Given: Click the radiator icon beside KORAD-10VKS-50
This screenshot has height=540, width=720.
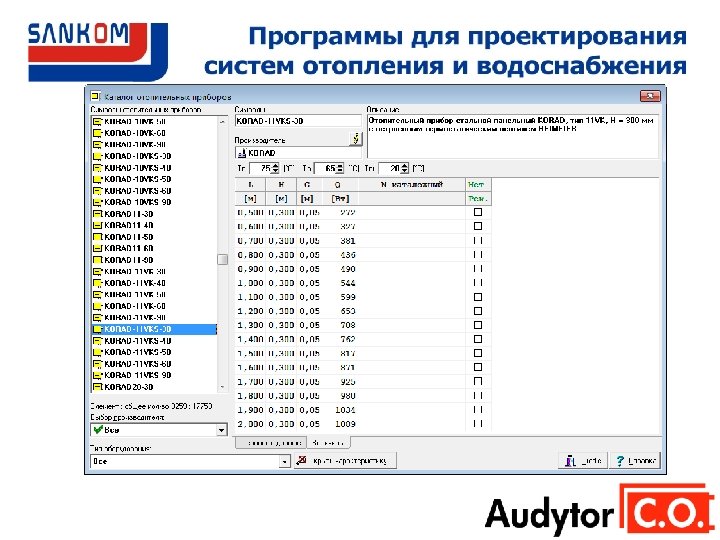Looking at the screenshot, I should pos(97,179).
